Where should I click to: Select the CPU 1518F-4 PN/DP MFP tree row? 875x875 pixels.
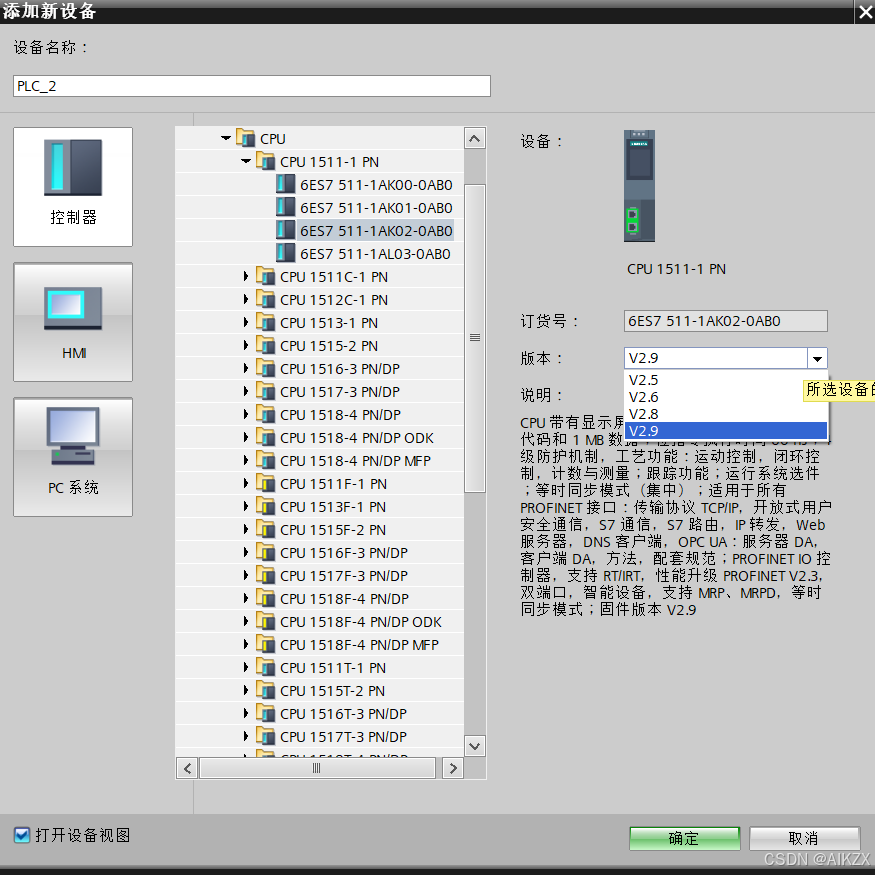tap(320, 645)
